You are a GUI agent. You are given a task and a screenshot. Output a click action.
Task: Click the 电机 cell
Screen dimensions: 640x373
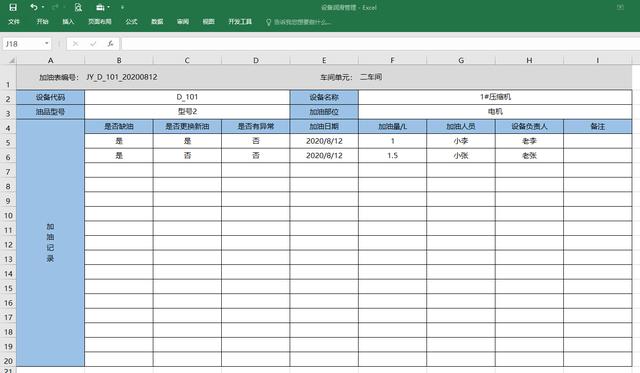pos(495,112)
